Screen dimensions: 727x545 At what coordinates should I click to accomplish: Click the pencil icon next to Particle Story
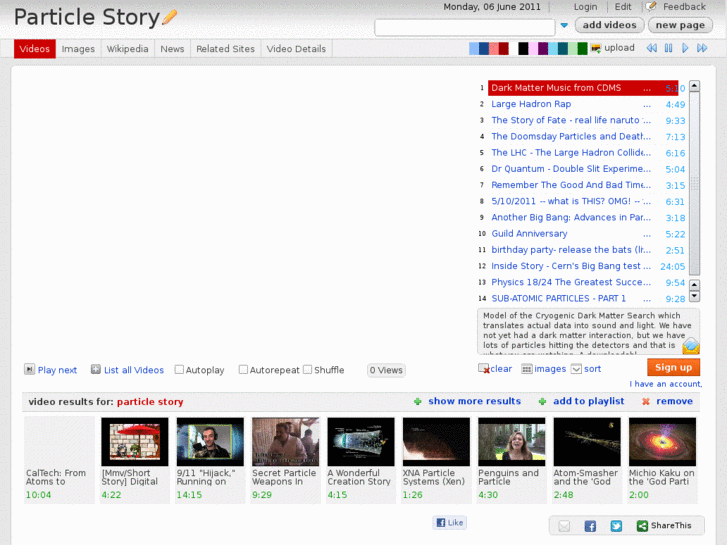coord(170,17)
